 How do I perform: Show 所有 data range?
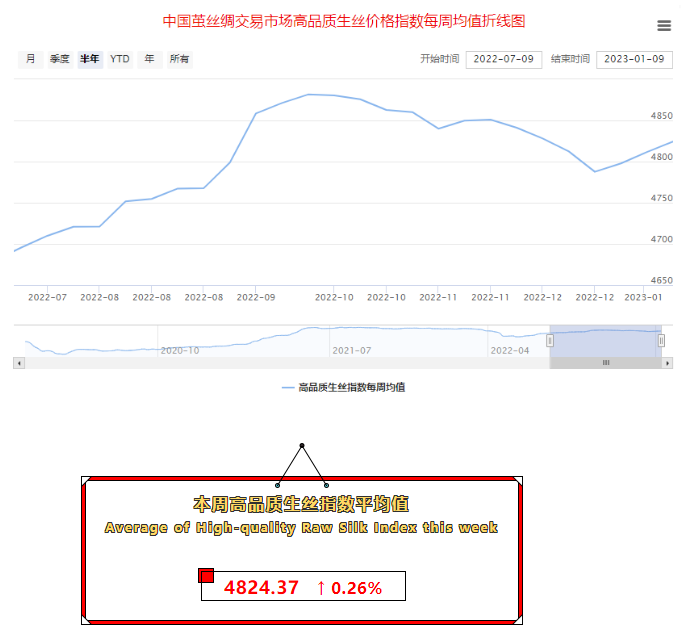(x=180, y=60)
